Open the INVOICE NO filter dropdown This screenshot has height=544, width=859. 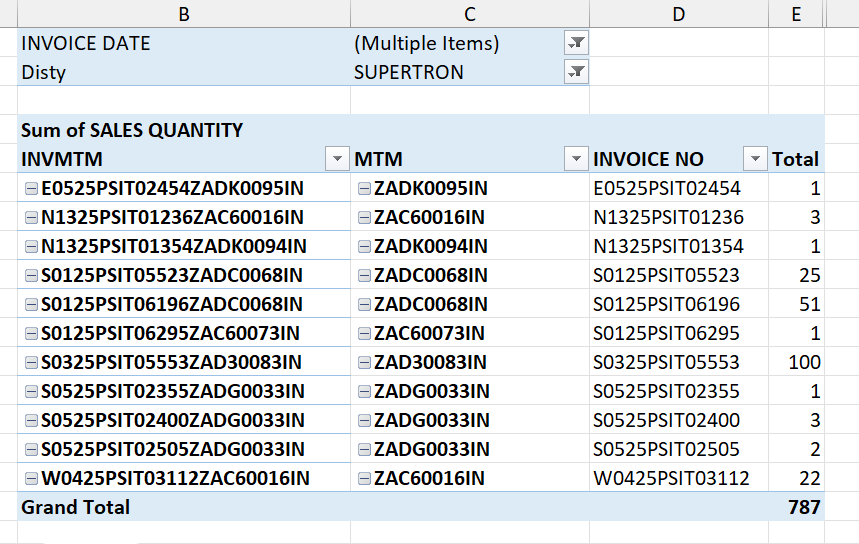pyautogui.click(x=754, y=159)
